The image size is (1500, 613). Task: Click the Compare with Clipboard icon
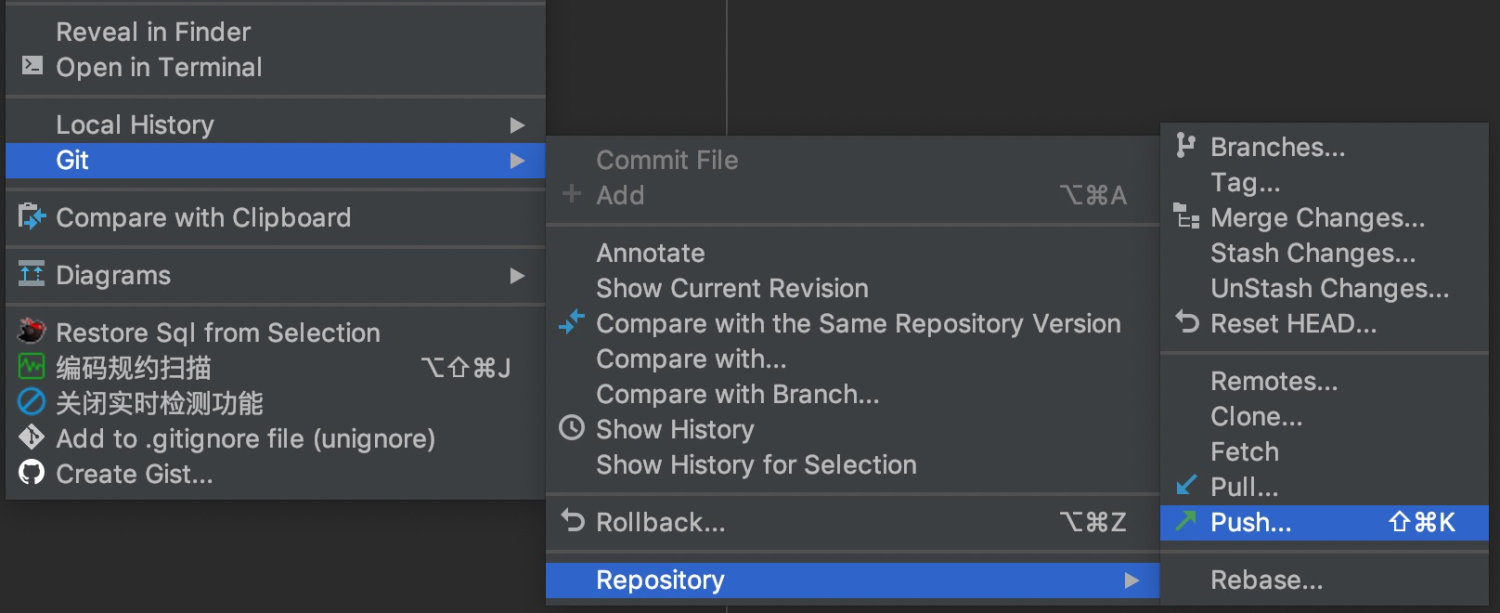32,217
